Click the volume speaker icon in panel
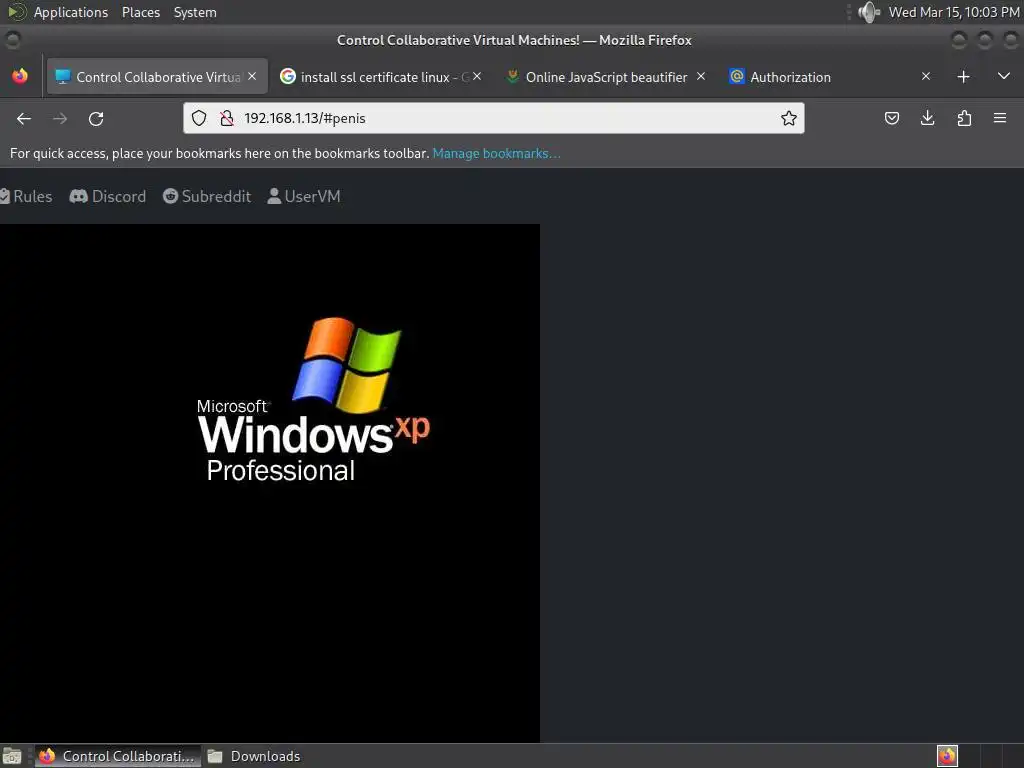The height and width of the screenshot is (768, 1024). 869,12
